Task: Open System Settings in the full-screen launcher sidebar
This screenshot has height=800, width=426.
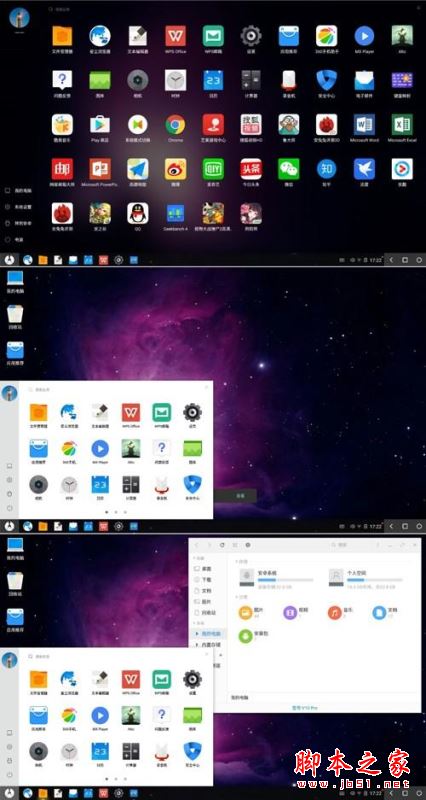Action: point(18,207)
